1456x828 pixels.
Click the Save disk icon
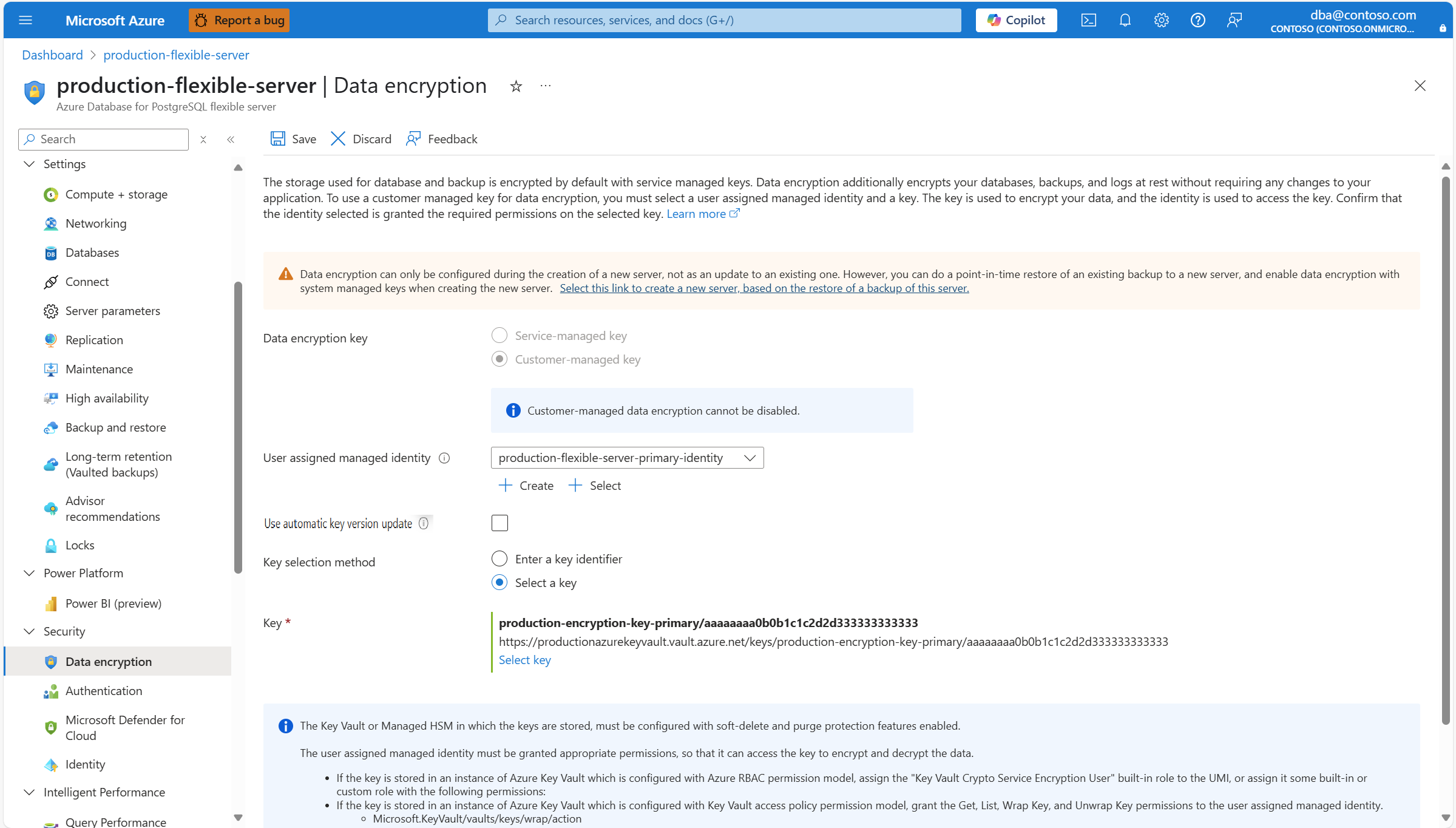point(278,139)
